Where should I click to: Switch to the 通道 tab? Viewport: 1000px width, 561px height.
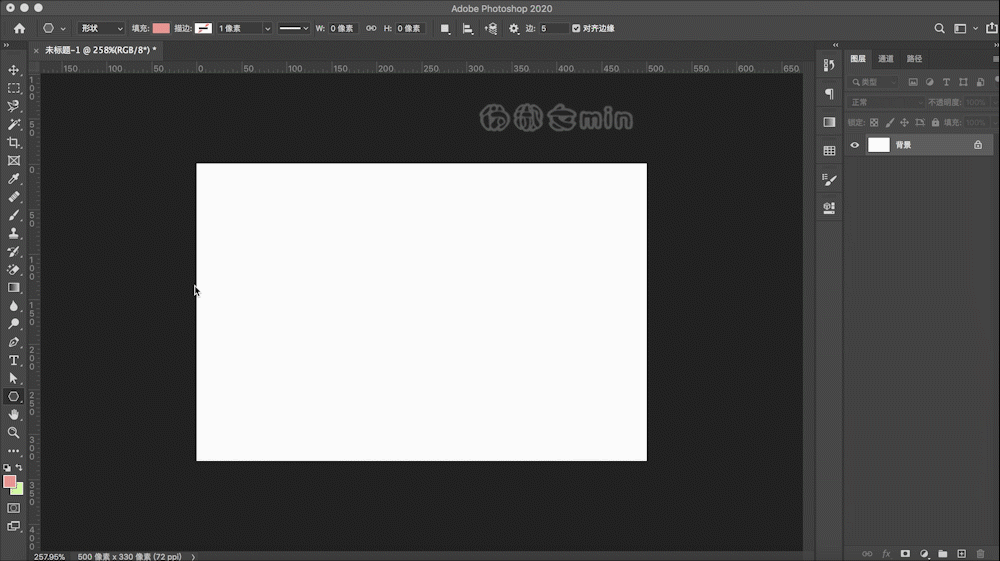(x=886, y=59)
